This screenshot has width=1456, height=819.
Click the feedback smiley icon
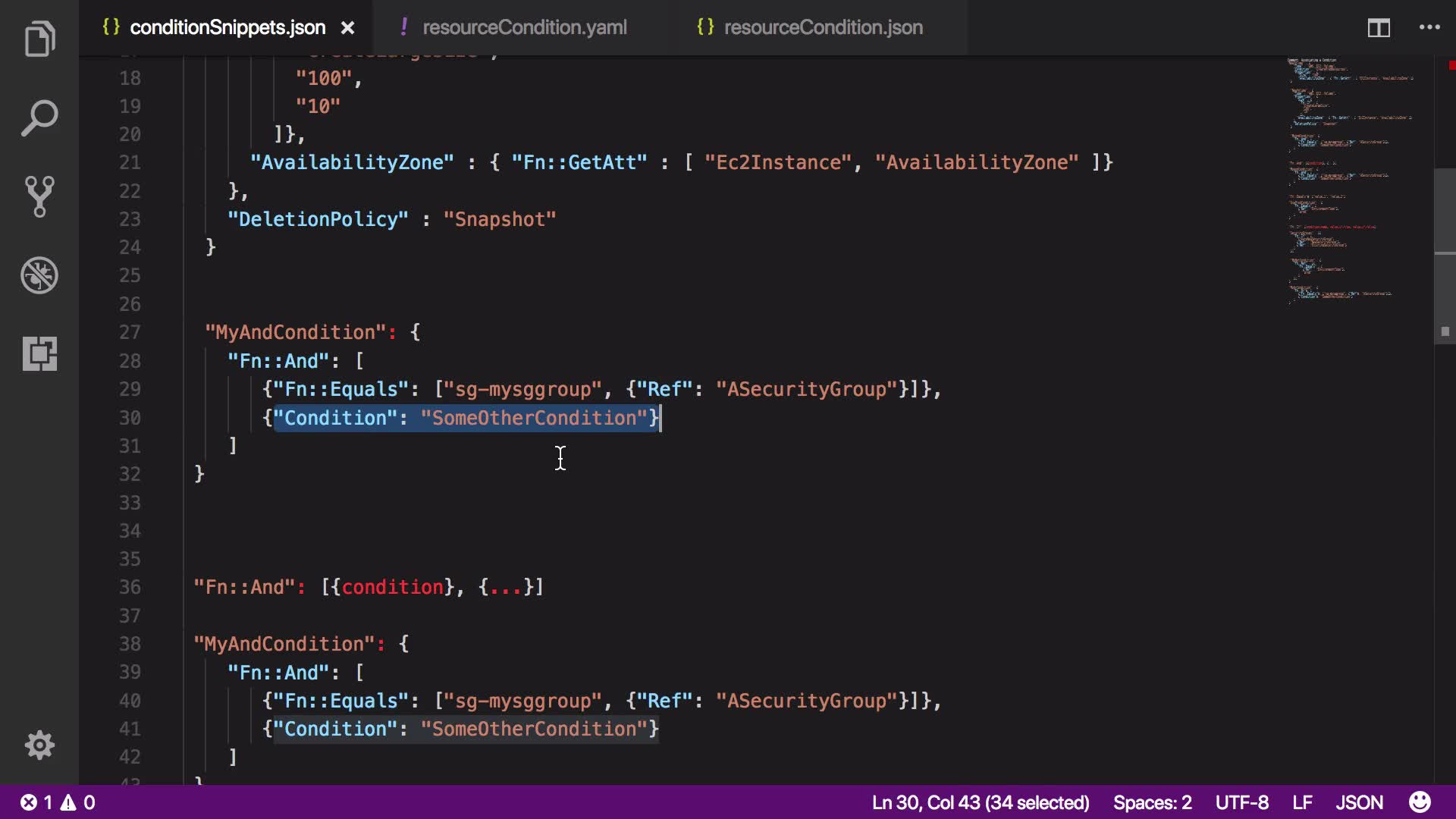1420,802
